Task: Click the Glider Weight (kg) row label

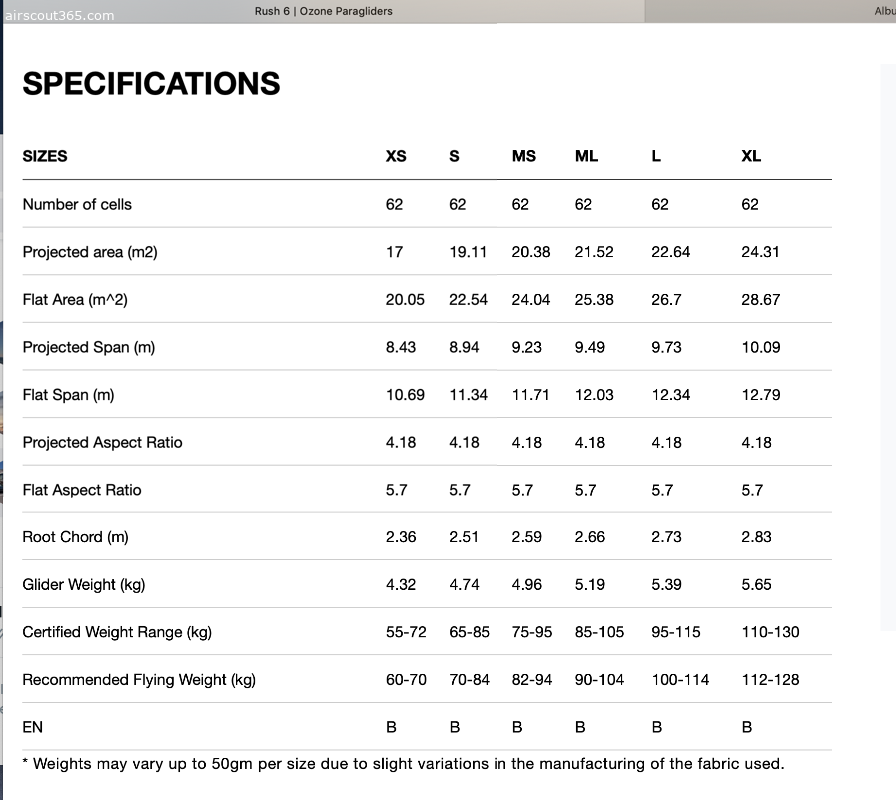Action: point(84,585)
